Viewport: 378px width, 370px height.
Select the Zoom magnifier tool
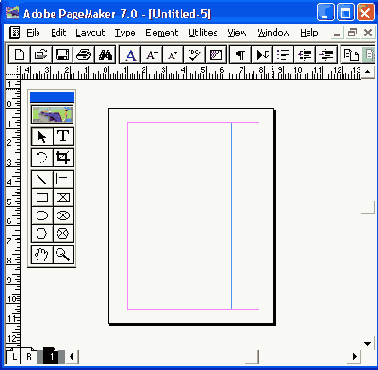point(63,254)
